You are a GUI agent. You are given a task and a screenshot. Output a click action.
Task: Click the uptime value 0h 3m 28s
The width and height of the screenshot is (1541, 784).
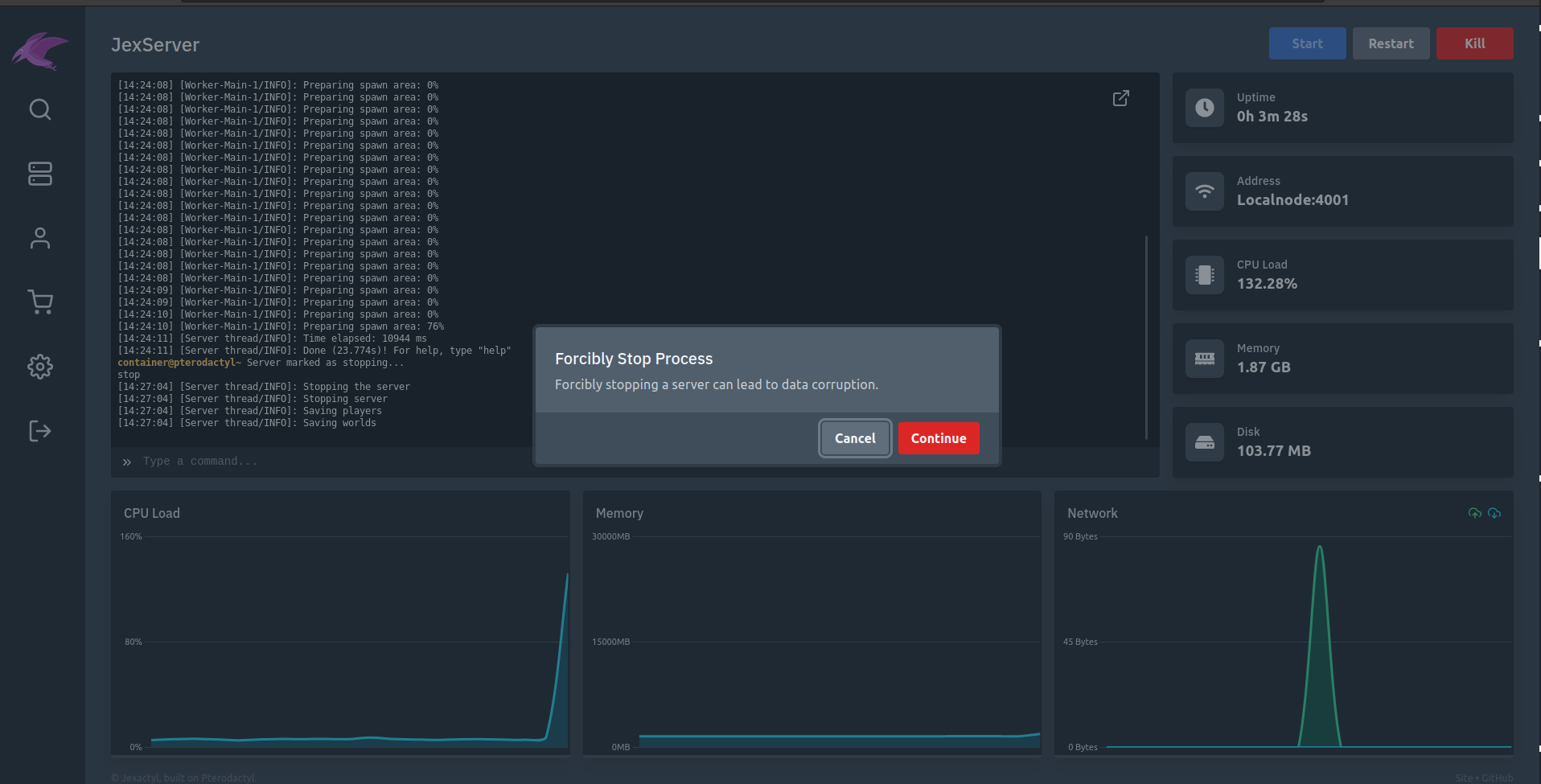[1272, 117]
